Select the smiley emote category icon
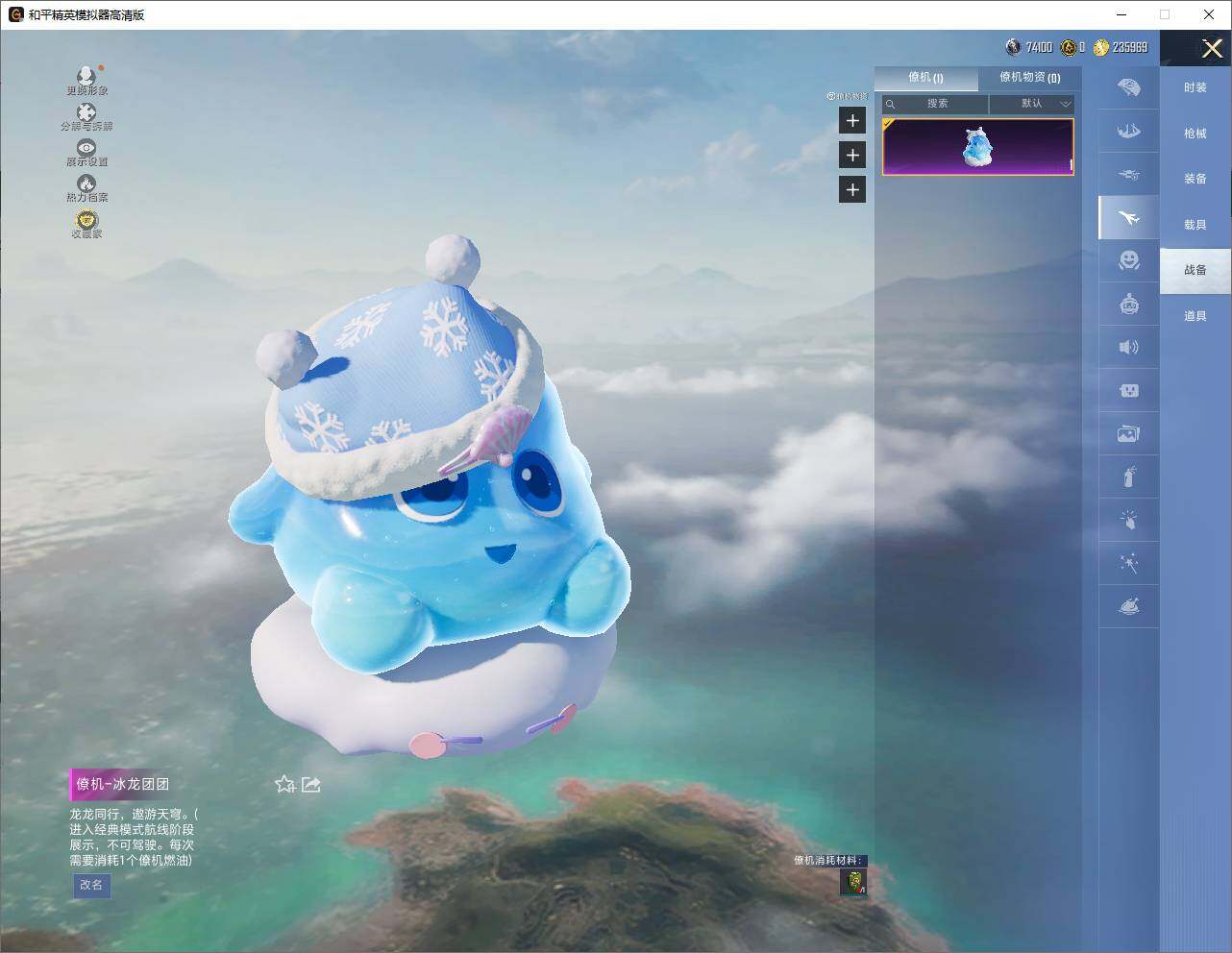This screenshot has height=953, width=1232. click(1129, 260)
